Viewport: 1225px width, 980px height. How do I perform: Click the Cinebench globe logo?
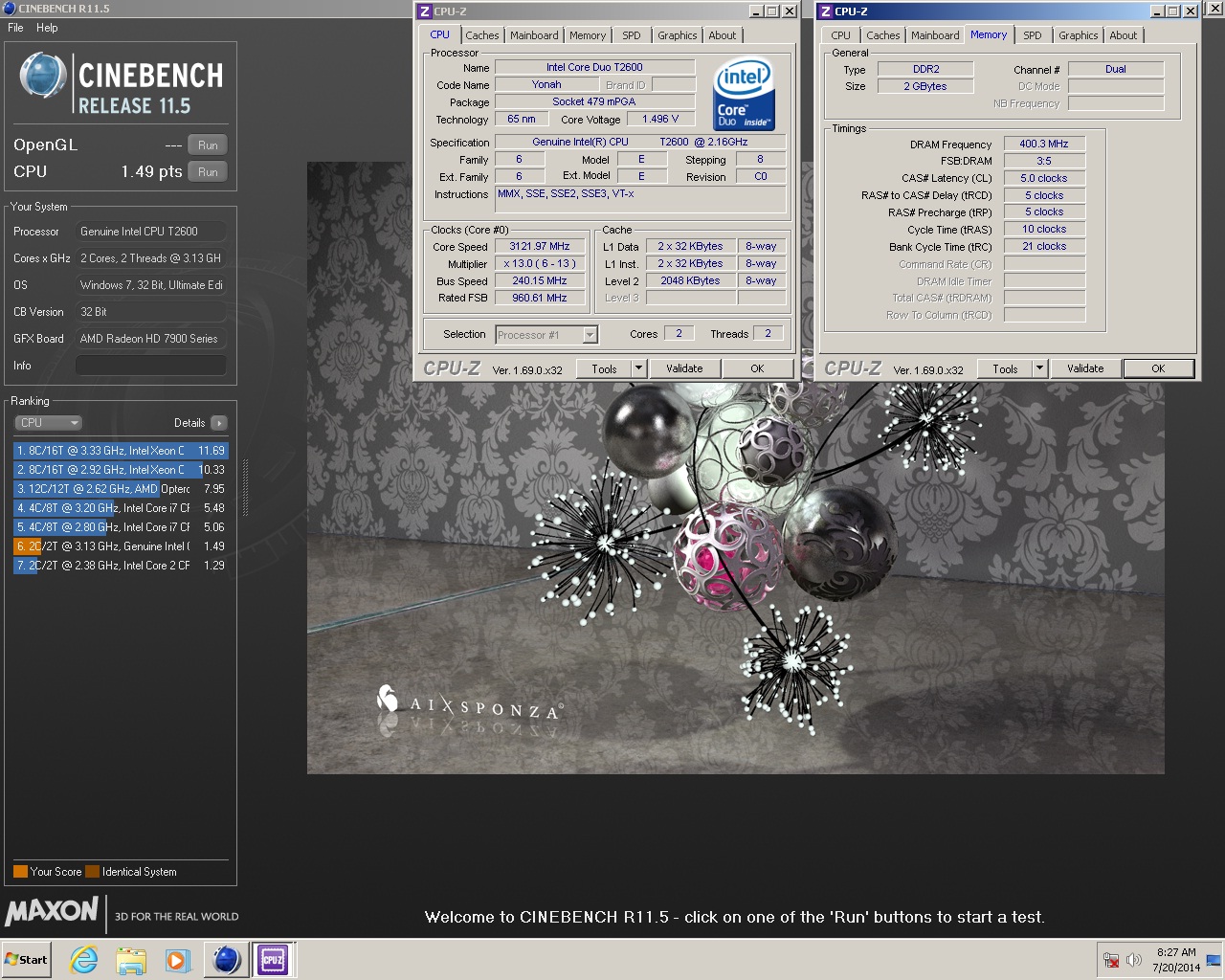click(43, 77)
